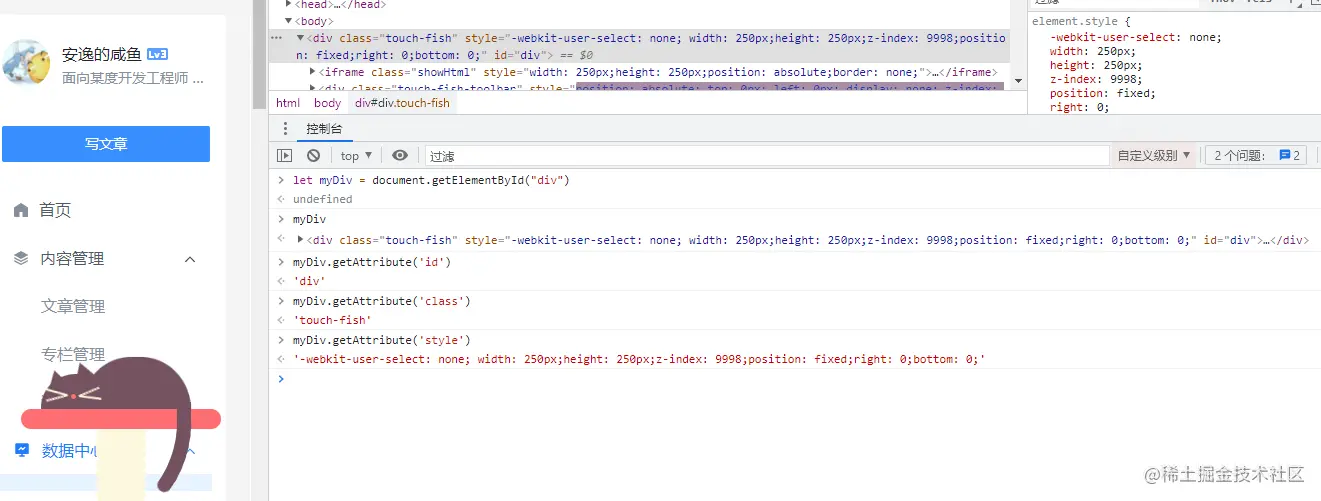Image resolution: width=1321 pixels, height=501 pixels.
Task: Click the position: fixed style property
Action: [x=1102, y=93]
